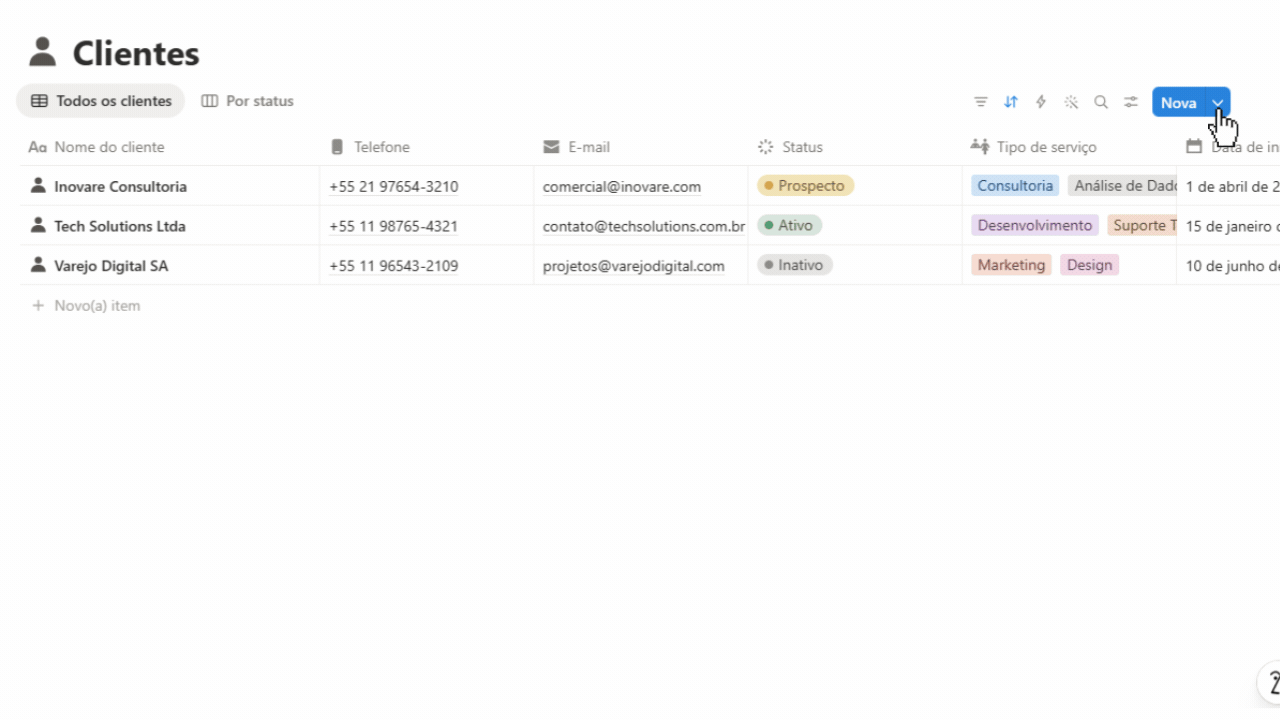
Task: Click the help icon at the bottom right corner
Action: tap(1270, 683)
